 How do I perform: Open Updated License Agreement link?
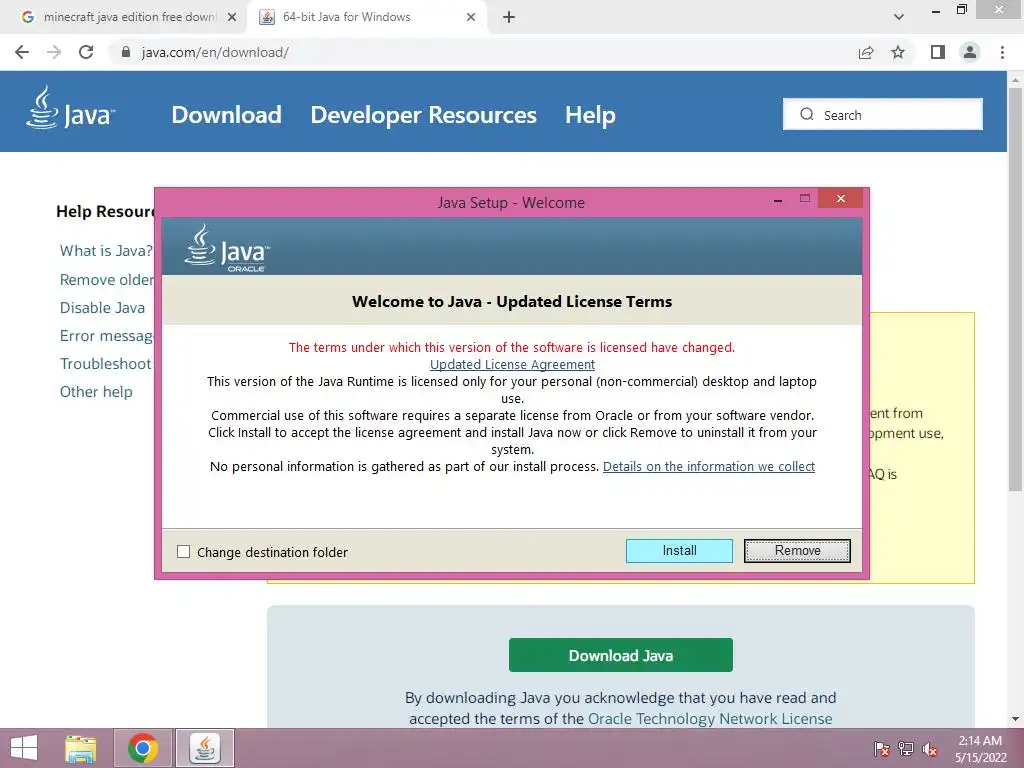(512, 364)
